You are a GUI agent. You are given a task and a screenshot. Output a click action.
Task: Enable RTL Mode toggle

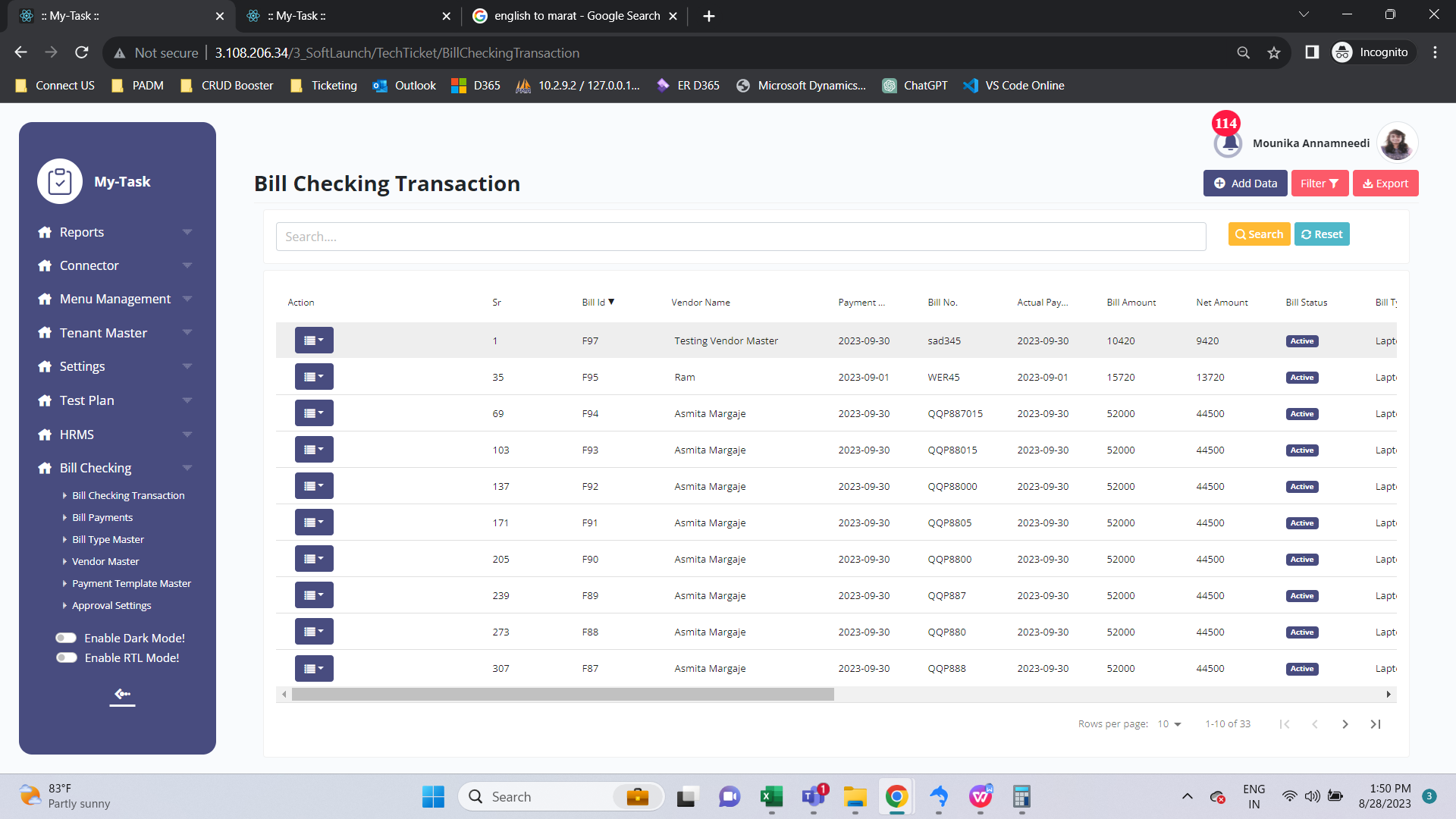[66, 657]
